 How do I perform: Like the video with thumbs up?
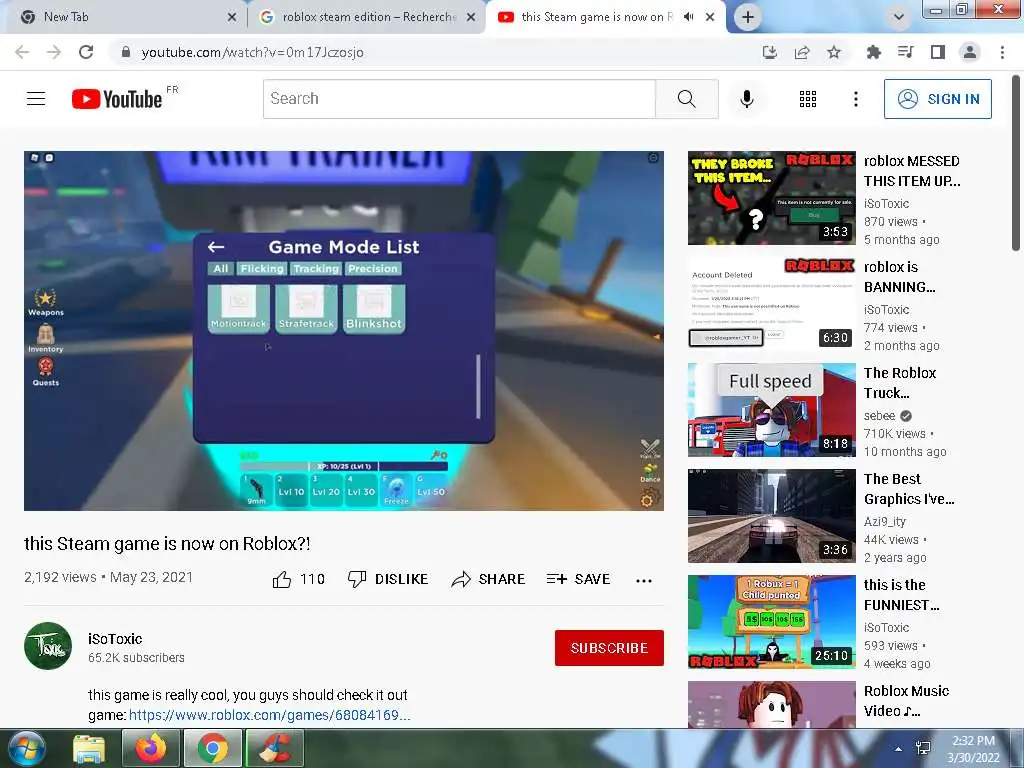[x=298, y=579]
